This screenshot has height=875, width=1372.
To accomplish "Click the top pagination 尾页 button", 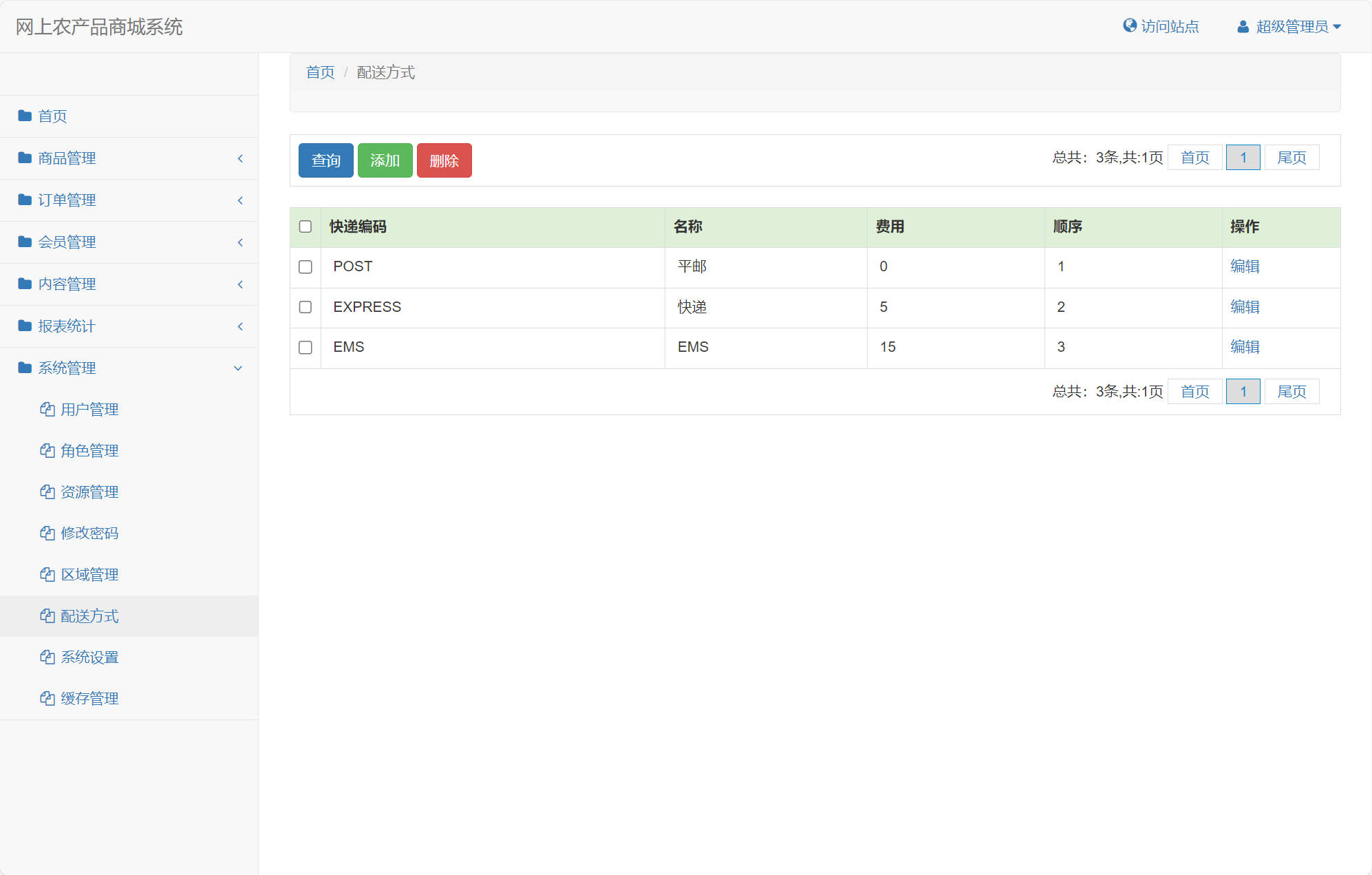I will [1291, 158].
